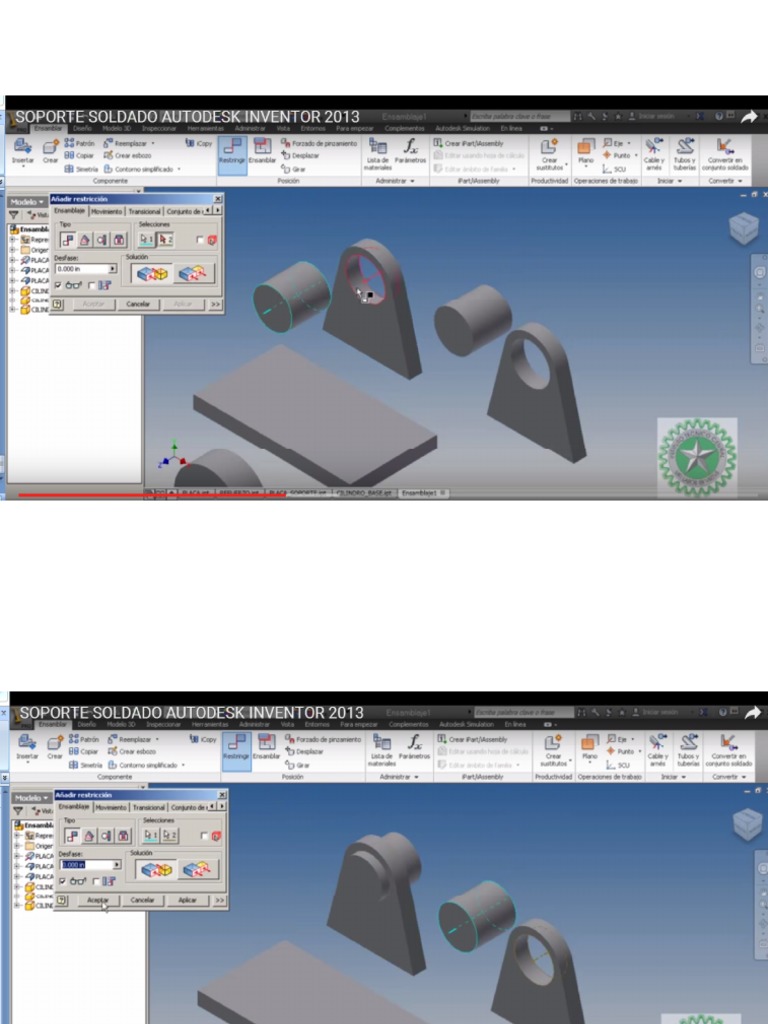Open Lista de materiales in upper frame
This screenshot has height=1024, width=768.
(377, 154)
